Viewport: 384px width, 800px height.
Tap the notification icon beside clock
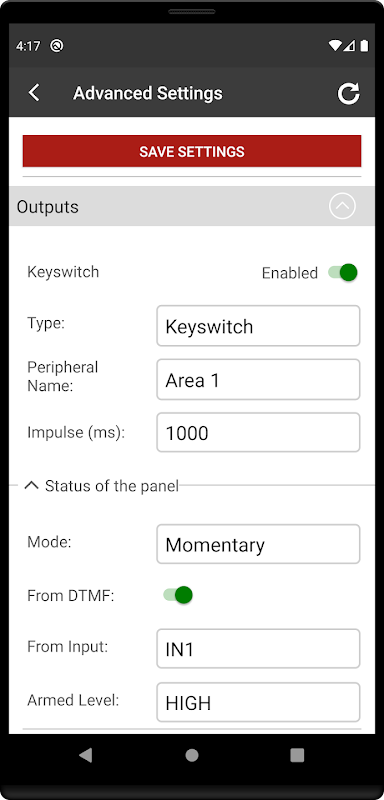(x=57, y=46)
